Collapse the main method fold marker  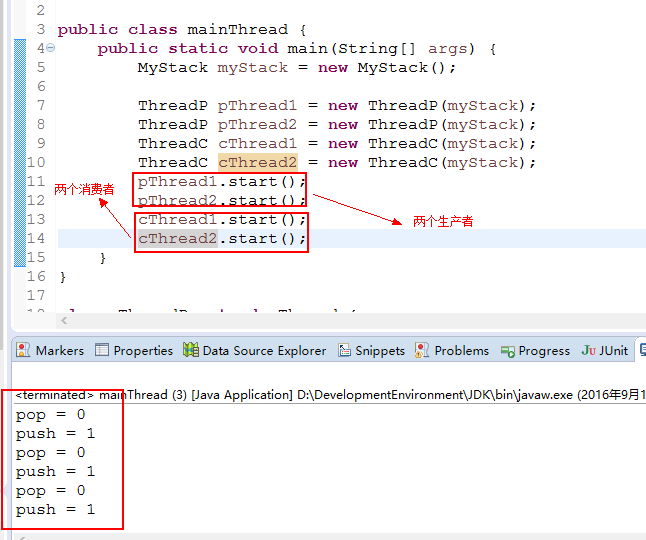[50, 48]
